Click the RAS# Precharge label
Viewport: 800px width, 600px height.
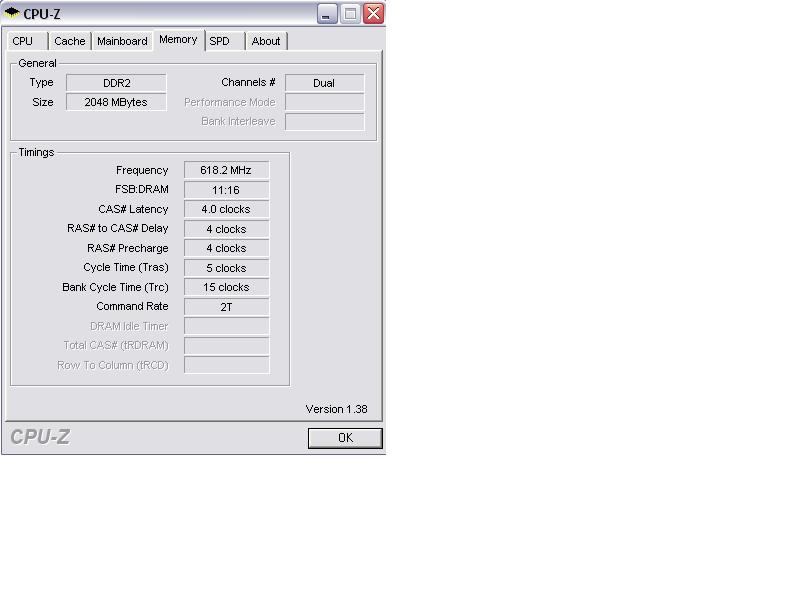click(x=128, y=248)
